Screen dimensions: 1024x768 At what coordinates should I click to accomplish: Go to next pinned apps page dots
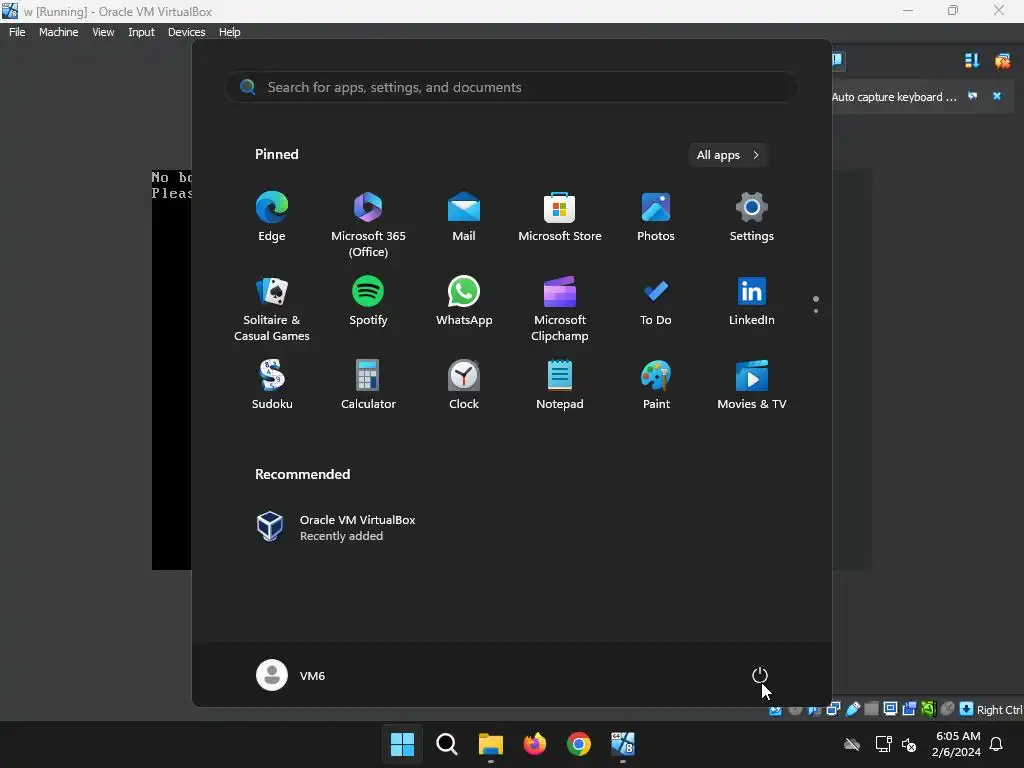(816, 305)
